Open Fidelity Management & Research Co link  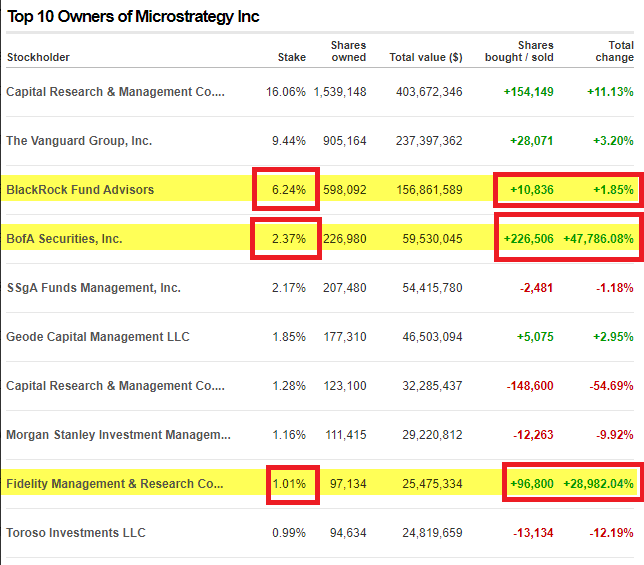115,484
